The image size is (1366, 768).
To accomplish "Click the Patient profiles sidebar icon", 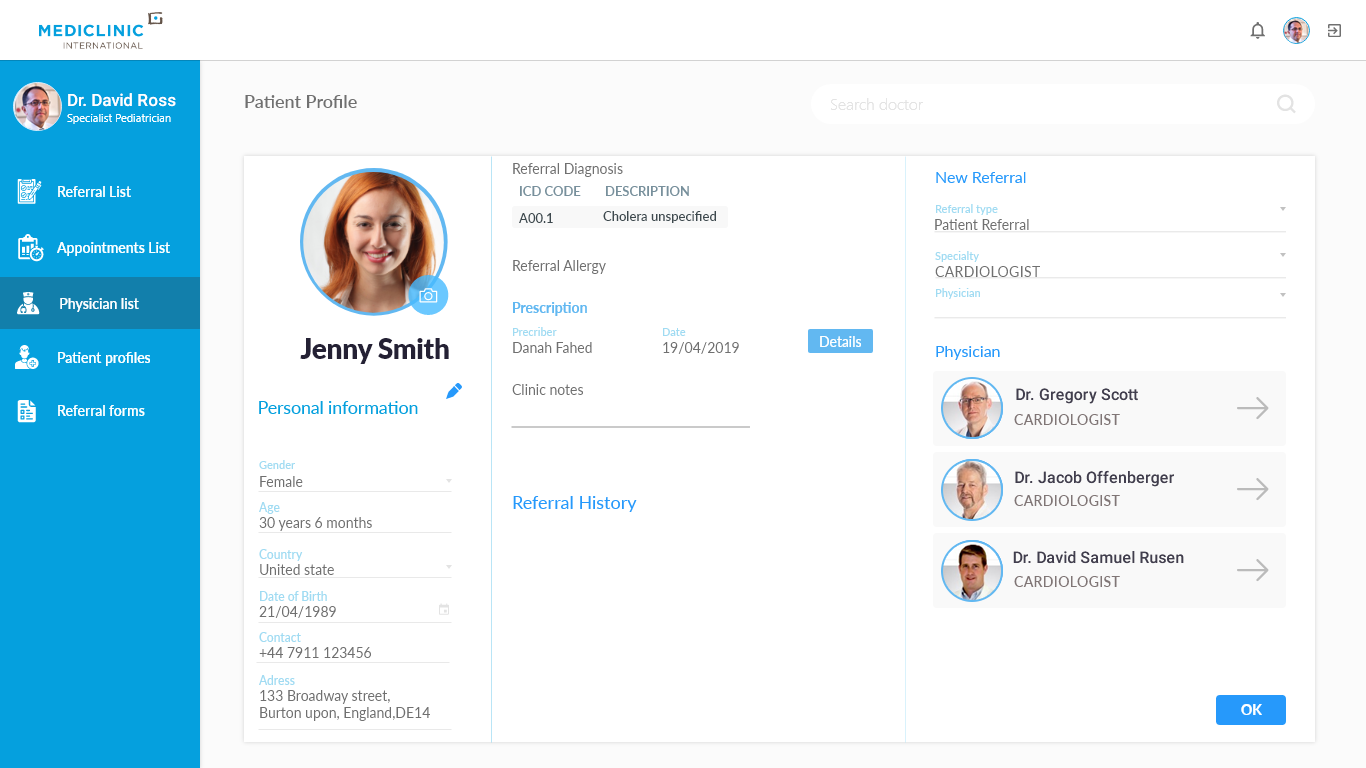I will pos(27,357).
